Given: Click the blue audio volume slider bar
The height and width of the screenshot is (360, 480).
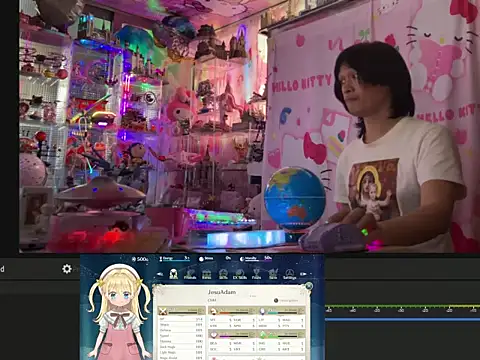Looking at the screenshot, I should [x=403, y=319].
